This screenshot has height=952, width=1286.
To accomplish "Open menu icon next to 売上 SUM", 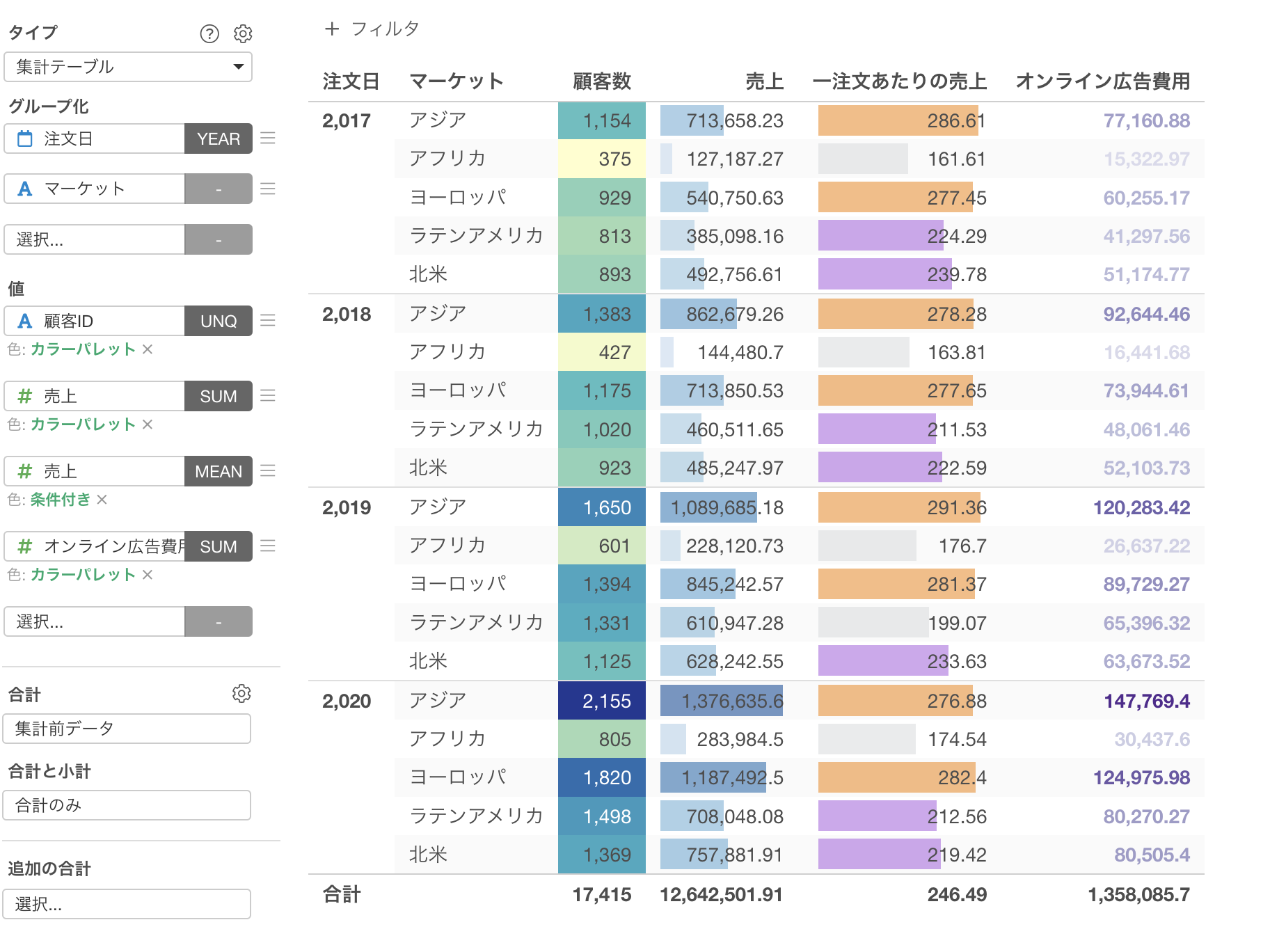I will [268, 396].
